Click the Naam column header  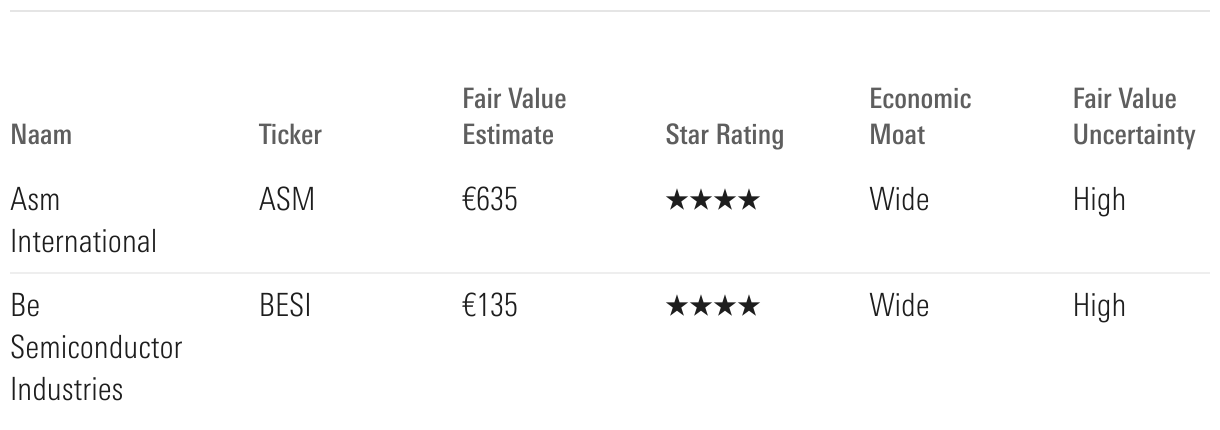click(41, 135)
